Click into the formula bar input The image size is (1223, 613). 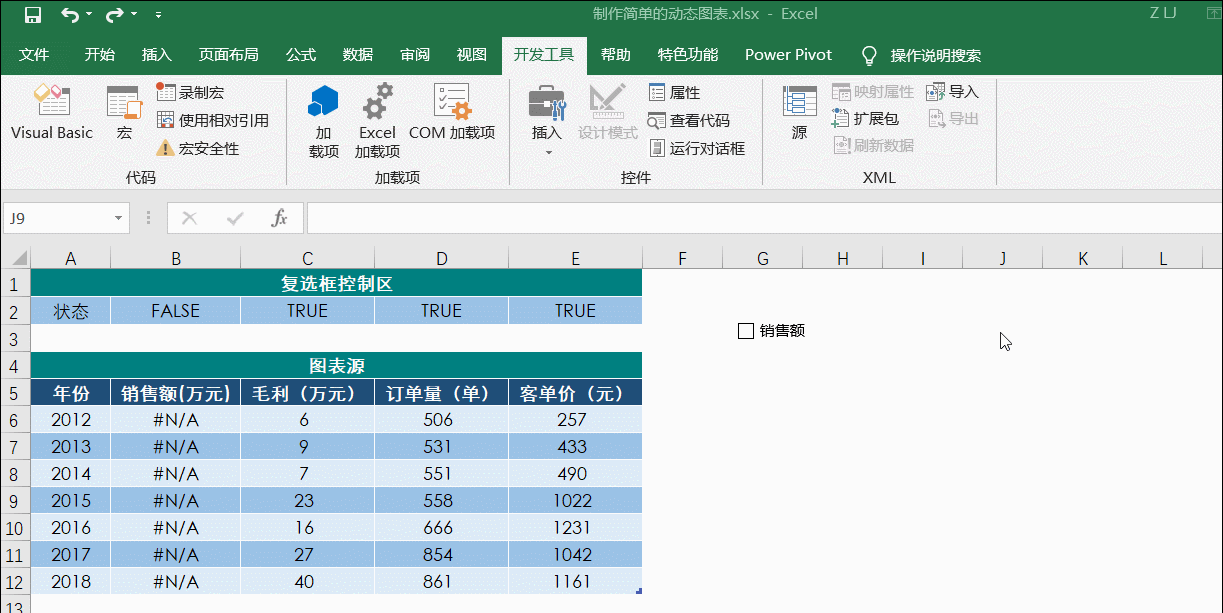pyautogui.click(x=762, y=217)
